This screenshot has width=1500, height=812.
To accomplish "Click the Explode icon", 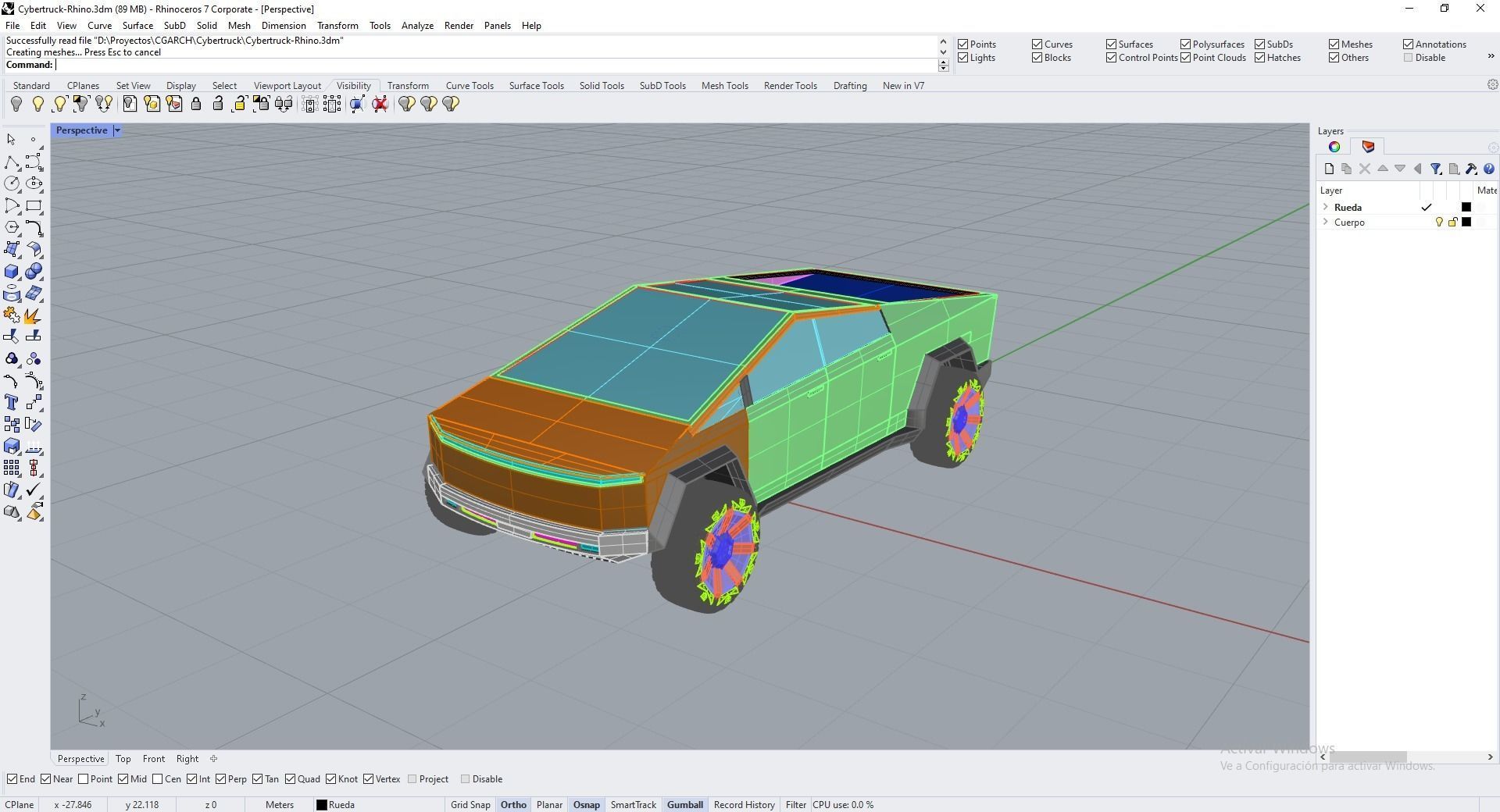I will pyautogui.click(x=34, y=315).
